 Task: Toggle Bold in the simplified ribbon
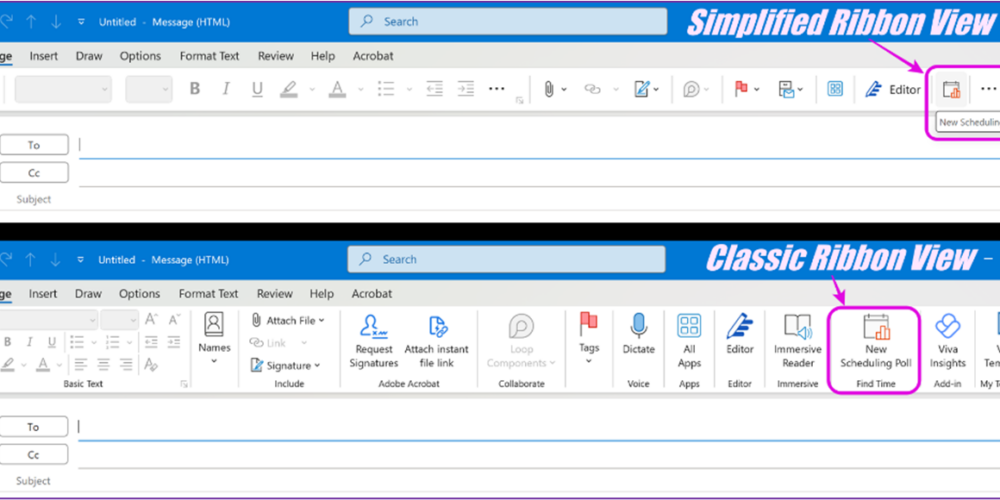[x=195, y=90]
